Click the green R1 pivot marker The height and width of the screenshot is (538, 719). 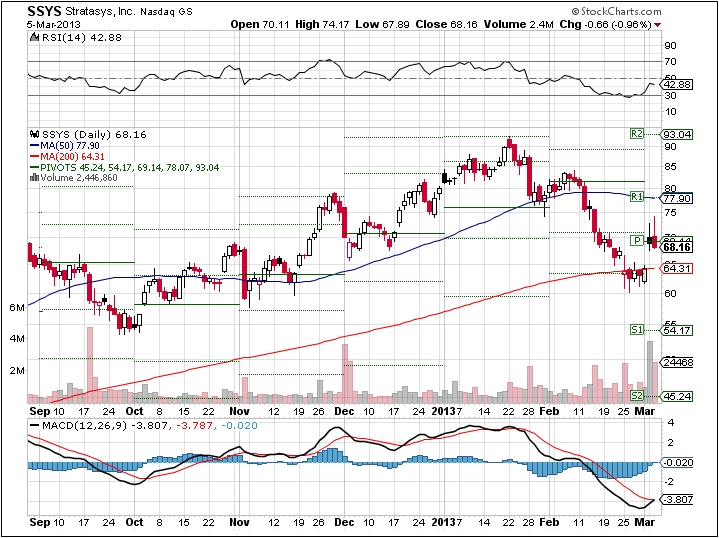coord(636,196)
